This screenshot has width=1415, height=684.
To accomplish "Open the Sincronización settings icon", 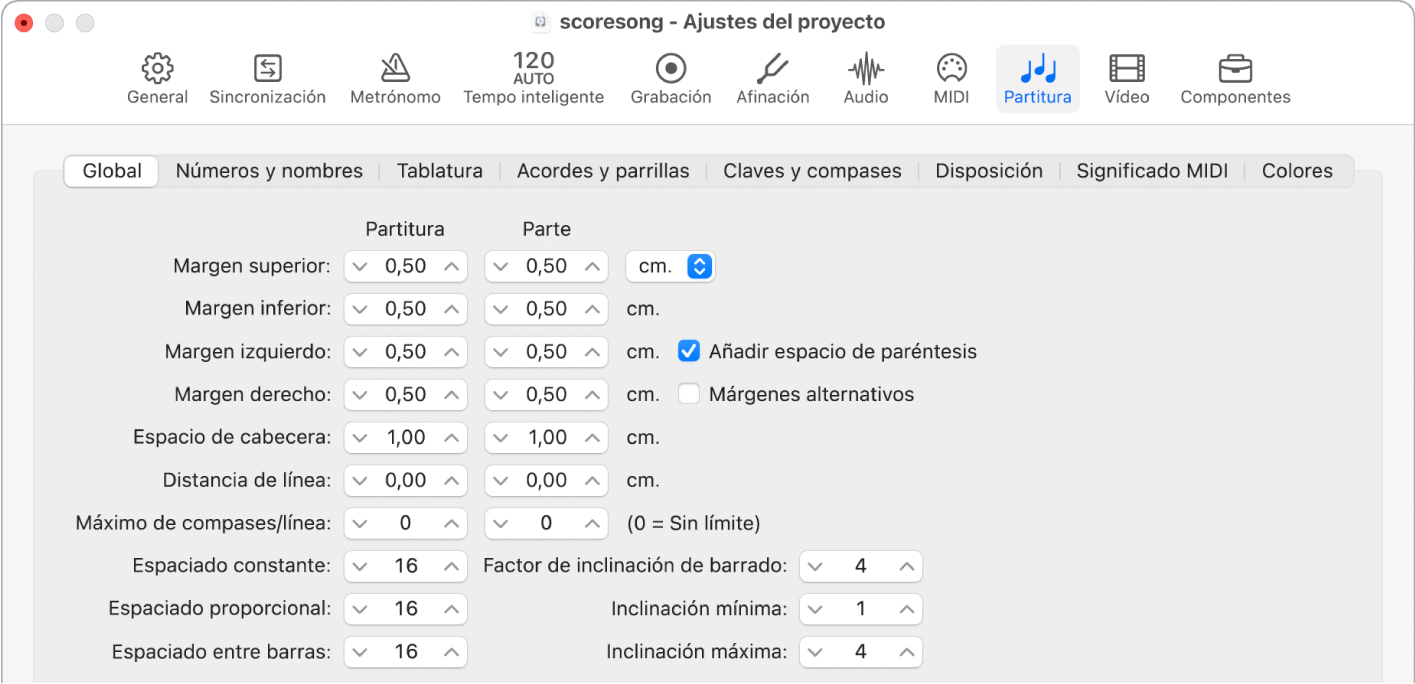I will 267,69.
